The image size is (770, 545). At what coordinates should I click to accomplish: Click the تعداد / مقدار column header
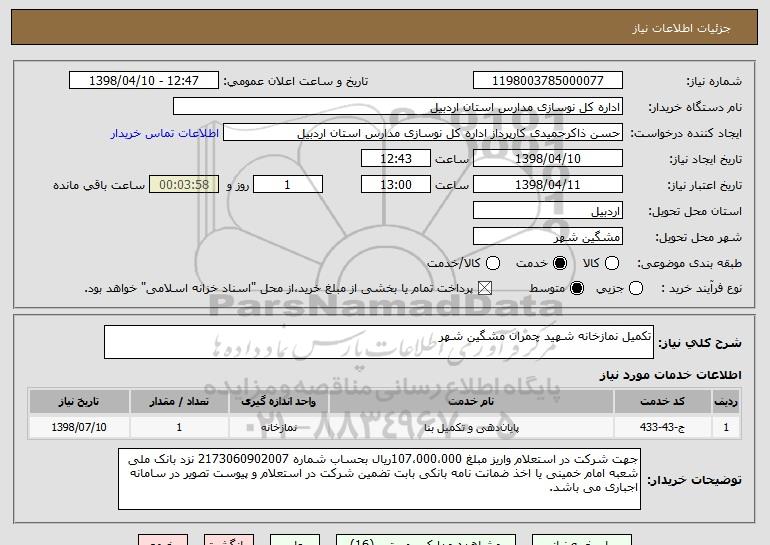(x=179, y=402)
